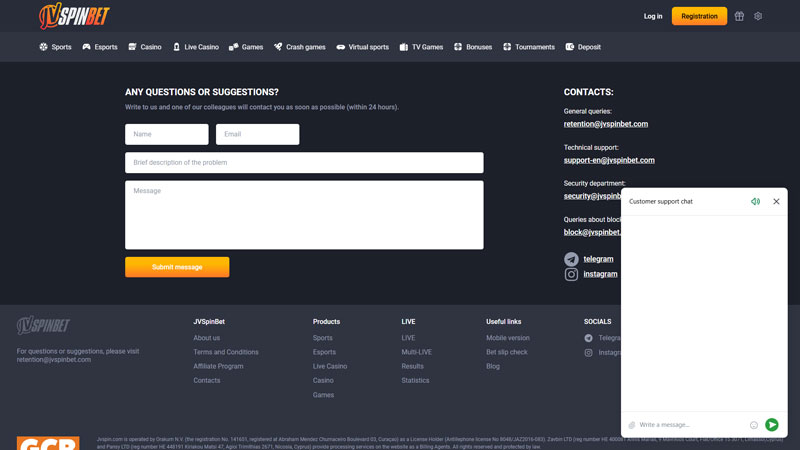Image resolution: width=800 pixels, height=450 pixels.
Task: Send chat message with green arrow button
Action: click(x=771, y=424)
